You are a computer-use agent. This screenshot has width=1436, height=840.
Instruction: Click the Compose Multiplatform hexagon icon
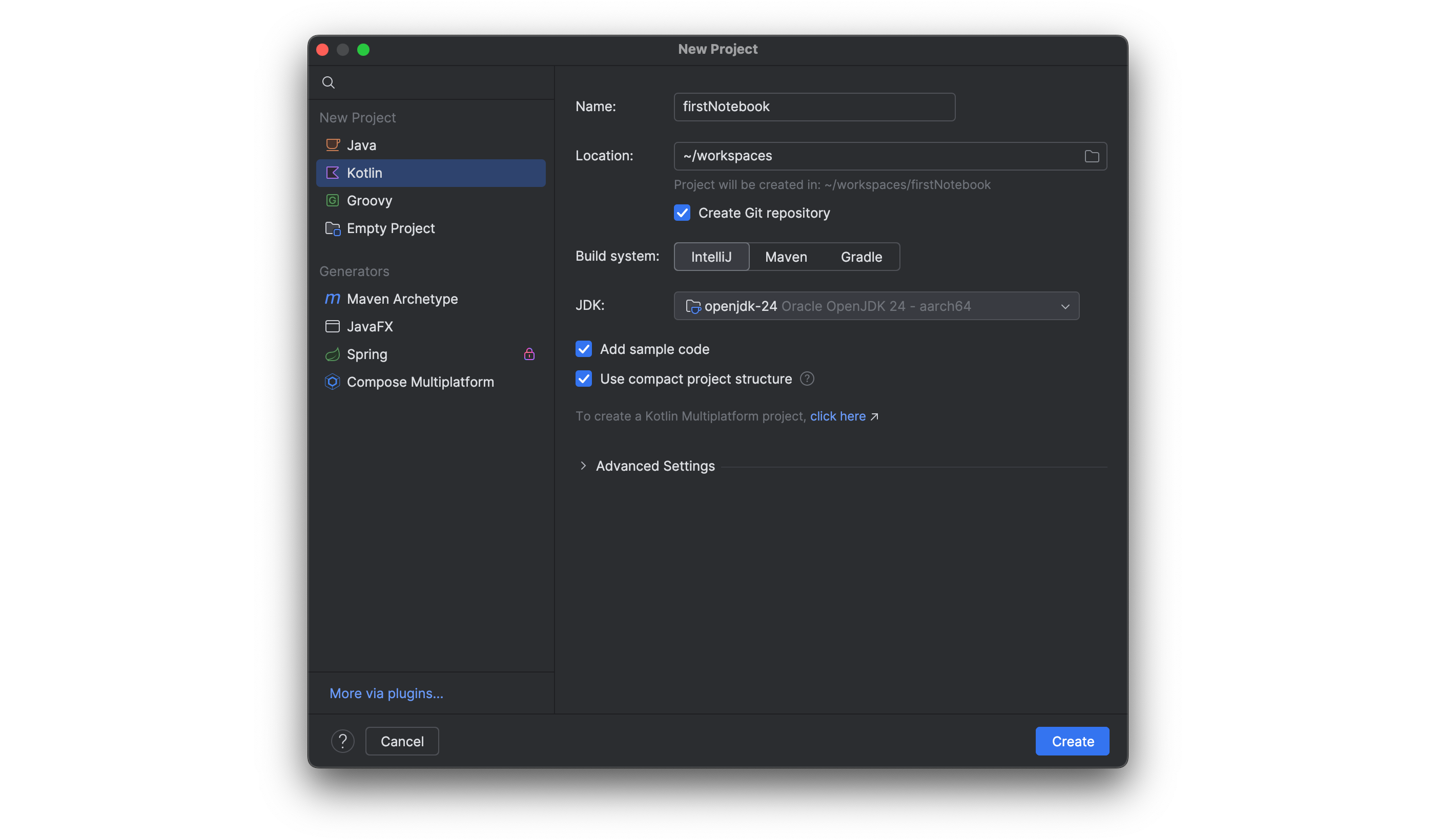click(x=332, y=382)
